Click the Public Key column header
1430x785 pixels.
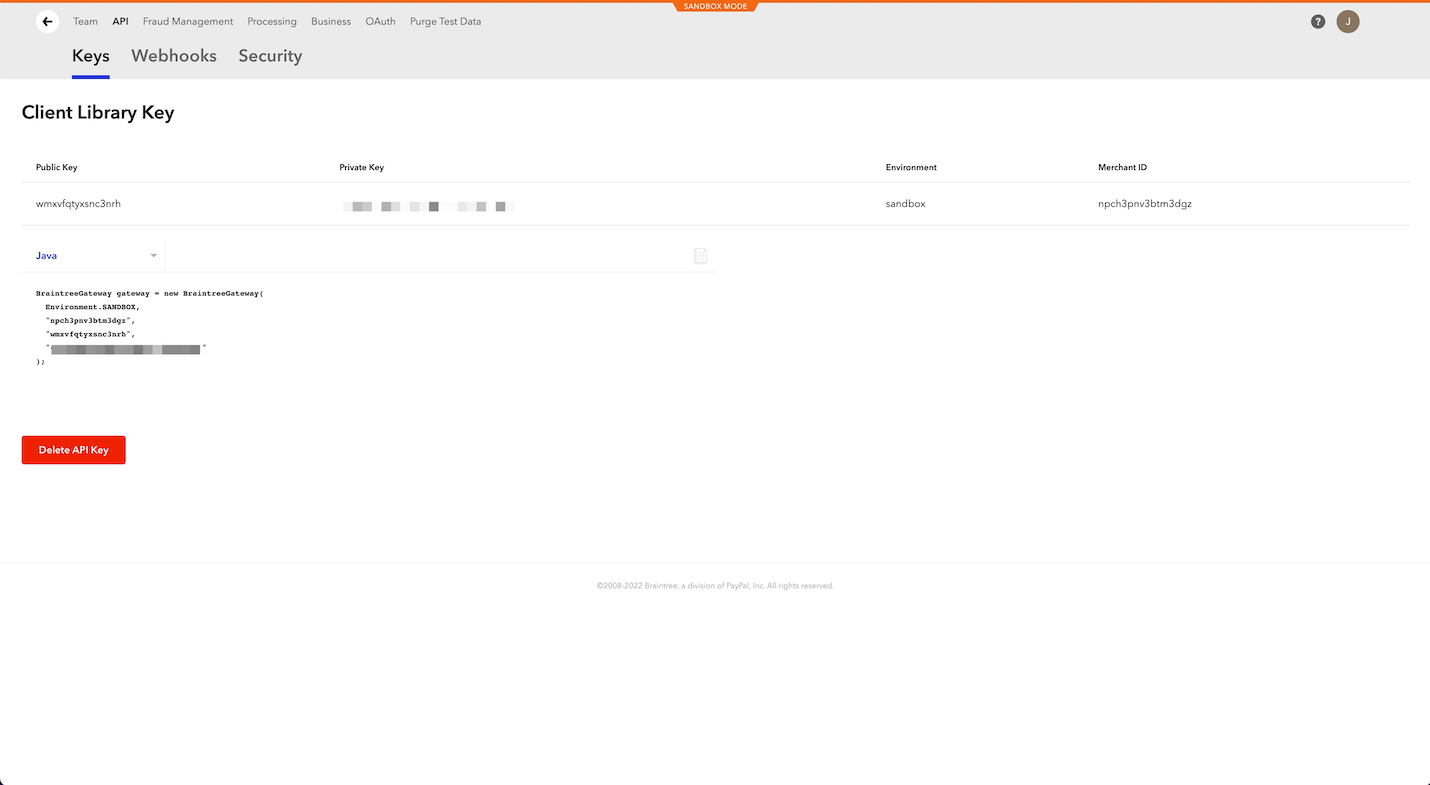57,167
